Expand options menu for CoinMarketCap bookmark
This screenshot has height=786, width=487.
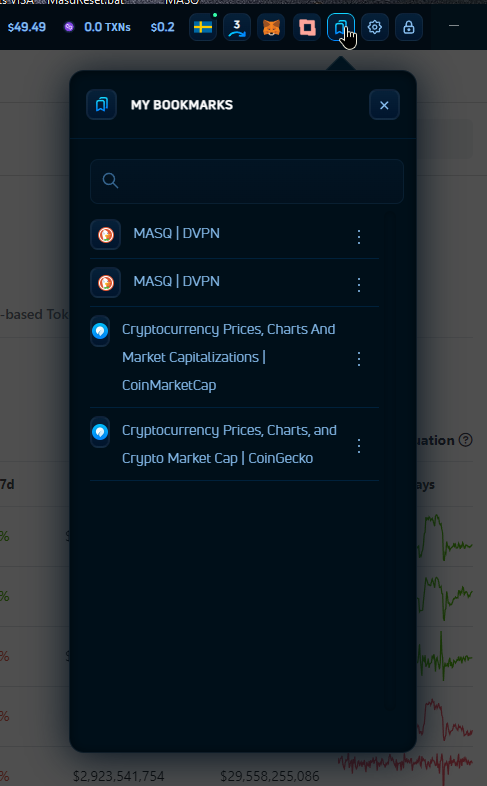pyautogui.click(x=359, y=359)
